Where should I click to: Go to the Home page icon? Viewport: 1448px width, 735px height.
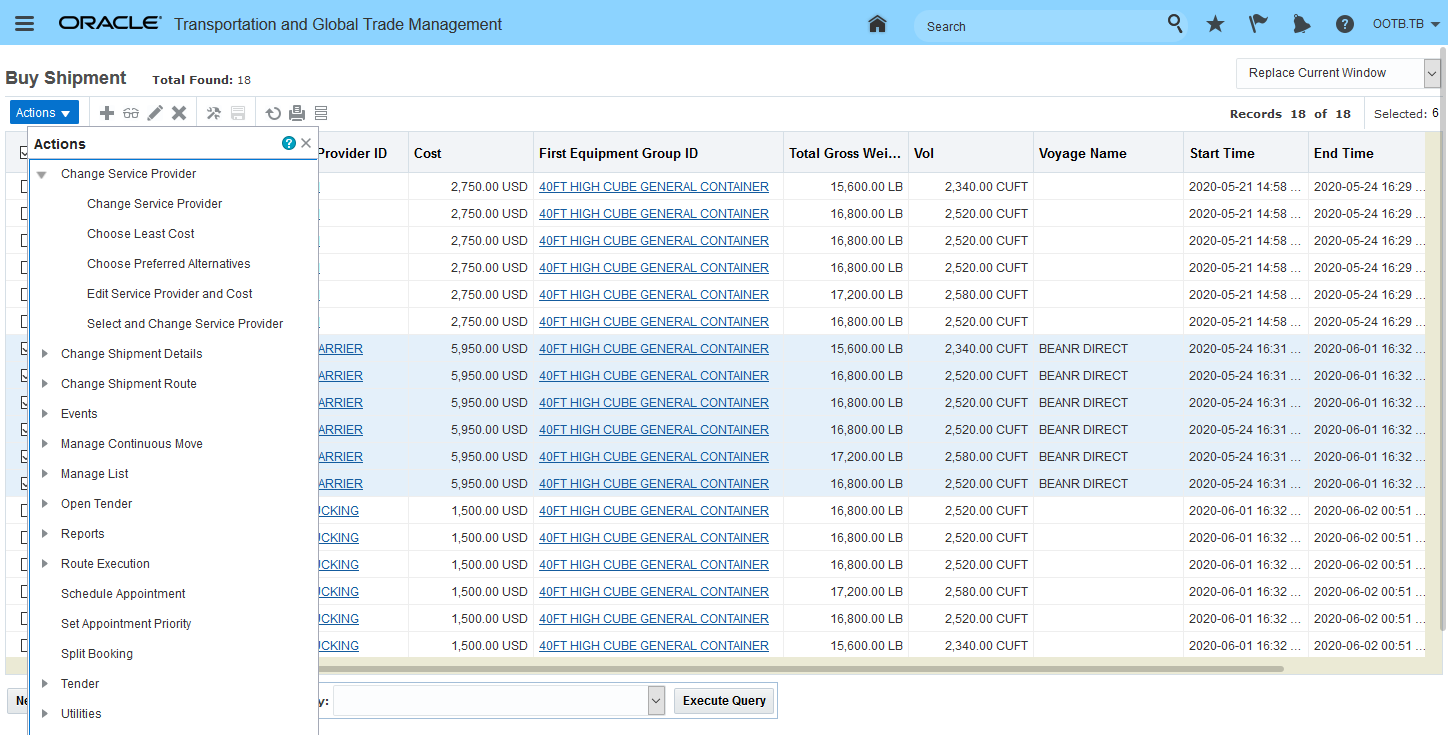[x=877, y=24]
